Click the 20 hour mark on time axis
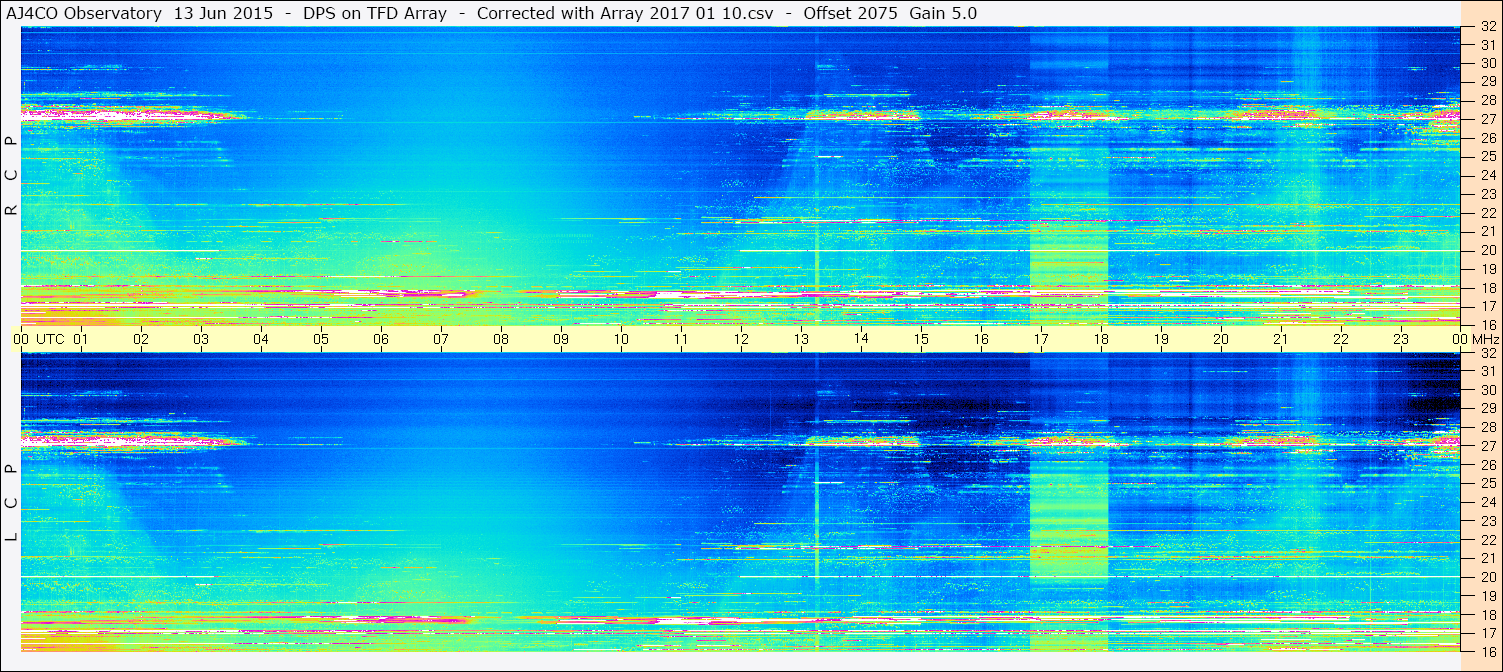This screenshot has height=672, width=1503. point(1221,339)
